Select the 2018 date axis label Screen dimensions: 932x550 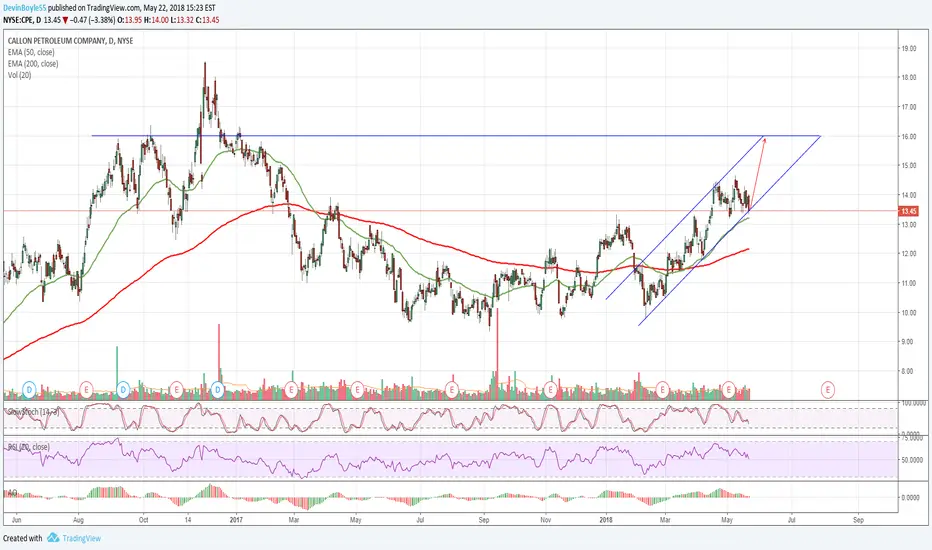click(606, 520)
